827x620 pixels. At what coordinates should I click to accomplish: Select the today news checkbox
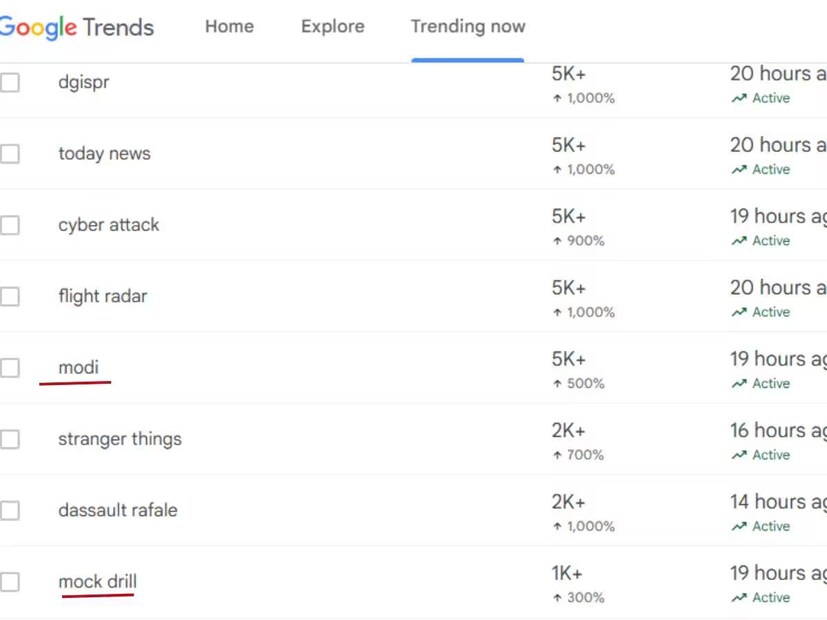coord(10,154)
